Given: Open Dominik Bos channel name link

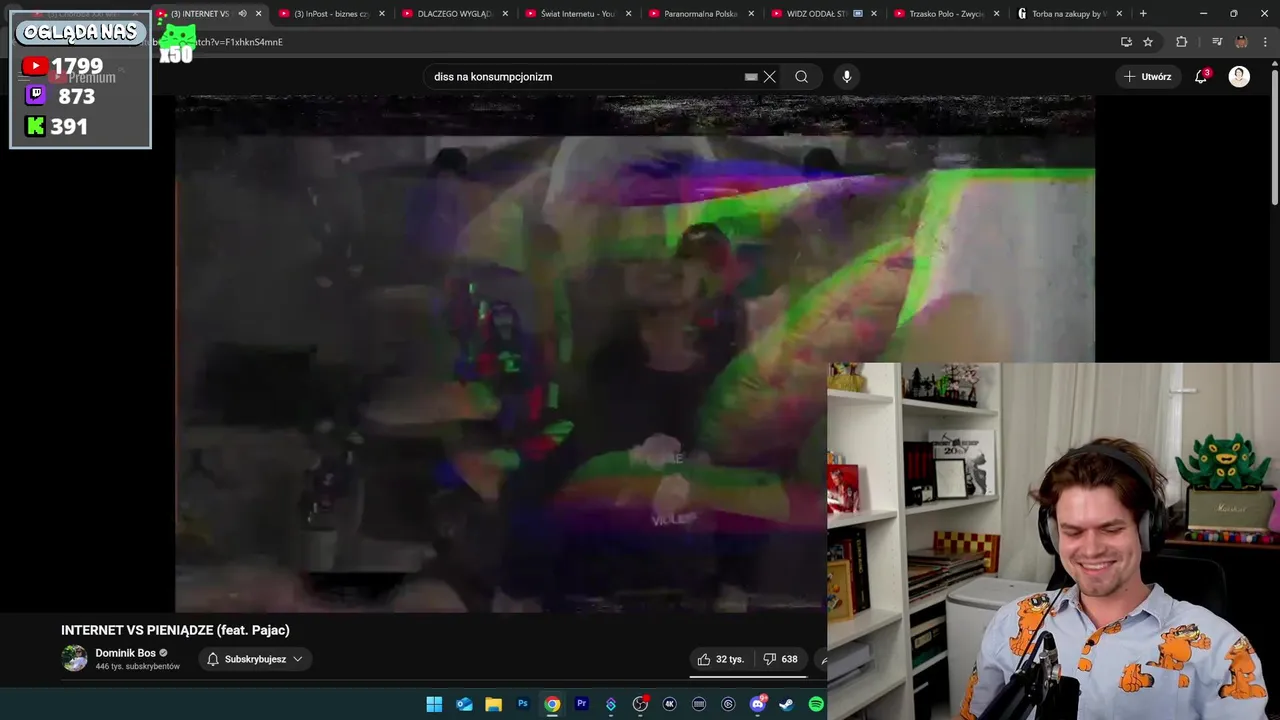Looking at the screenshot, I should (x=125, y=653).
